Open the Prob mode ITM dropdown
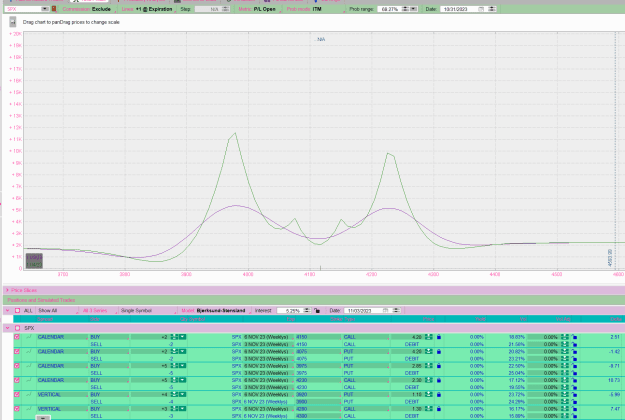The width and height of the screenshot is (625, 420). coord(315,9)
